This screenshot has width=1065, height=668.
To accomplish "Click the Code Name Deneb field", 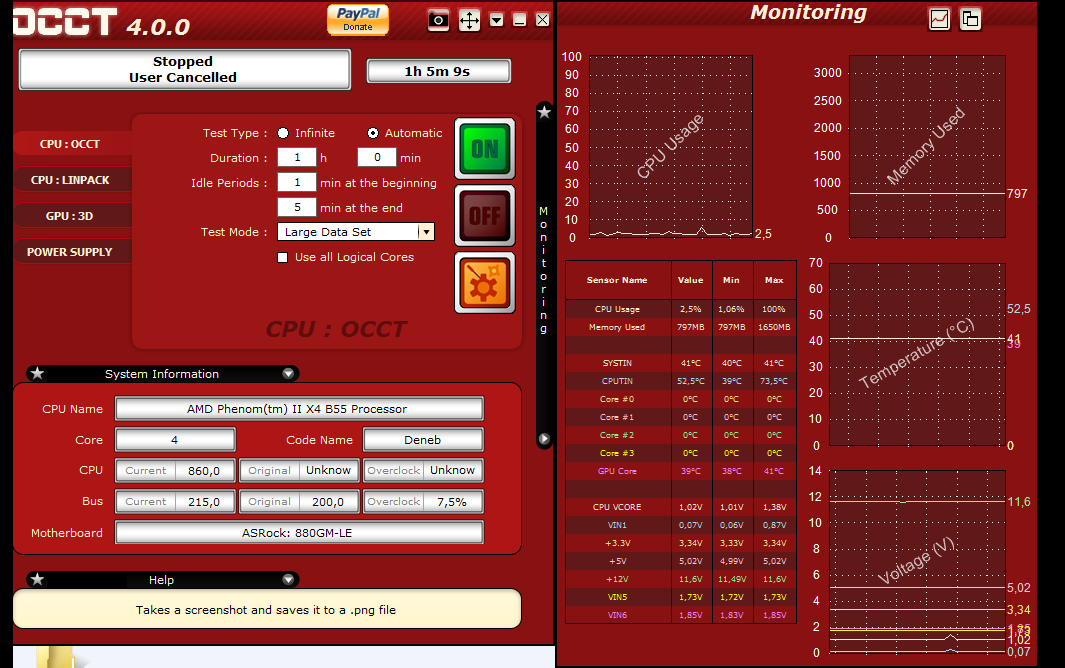I will 423,440.
